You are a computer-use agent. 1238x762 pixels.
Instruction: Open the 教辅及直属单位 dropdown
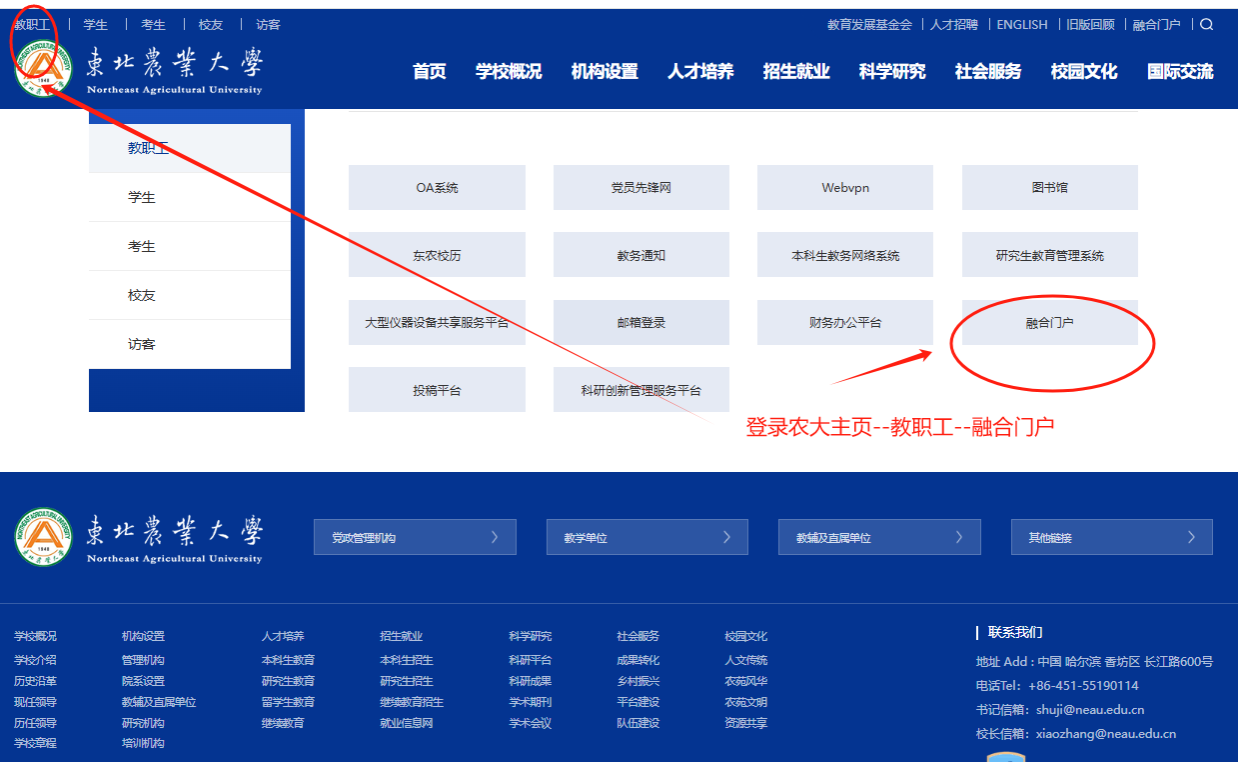[879, 537]
